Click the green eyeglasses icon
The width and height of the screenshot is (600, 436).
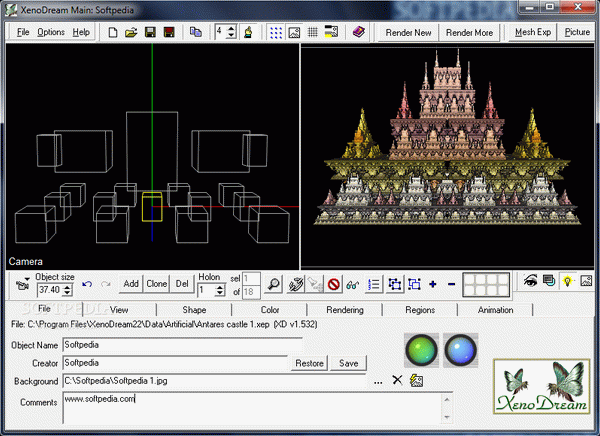point(353,284)
